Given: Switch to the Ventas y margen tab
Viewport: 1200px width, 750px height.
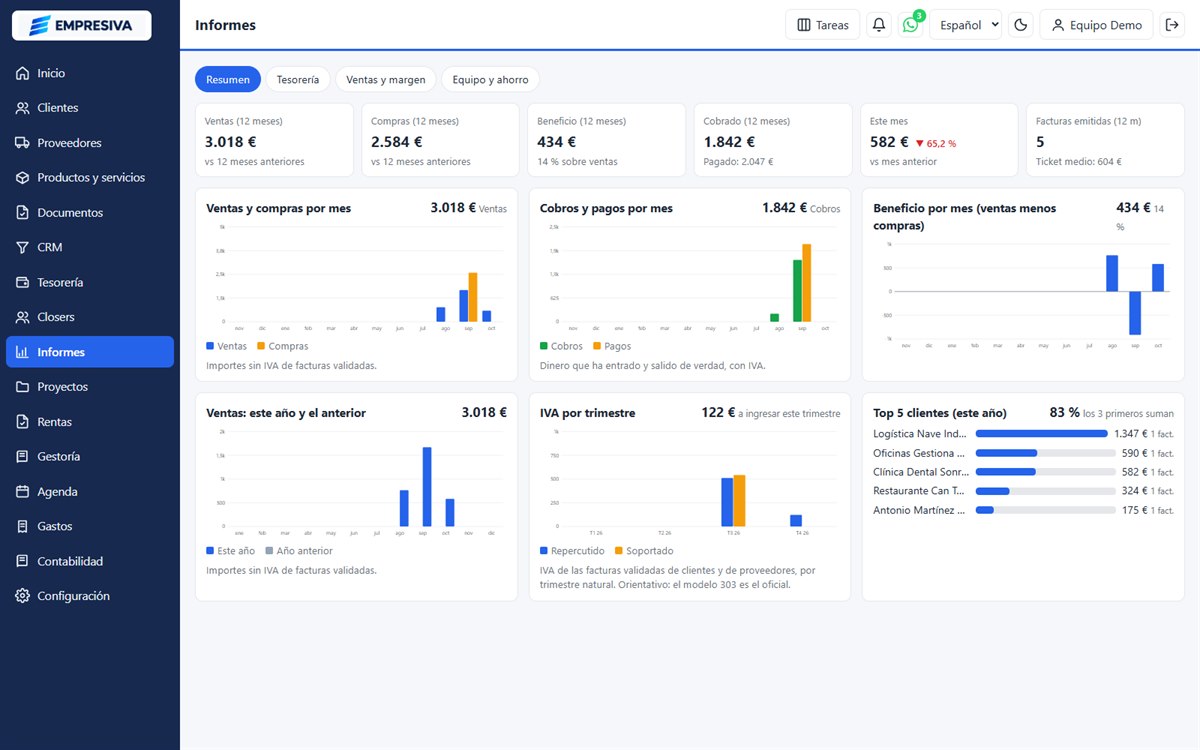Looking at the screenshot, I should (x=386, y=79).
